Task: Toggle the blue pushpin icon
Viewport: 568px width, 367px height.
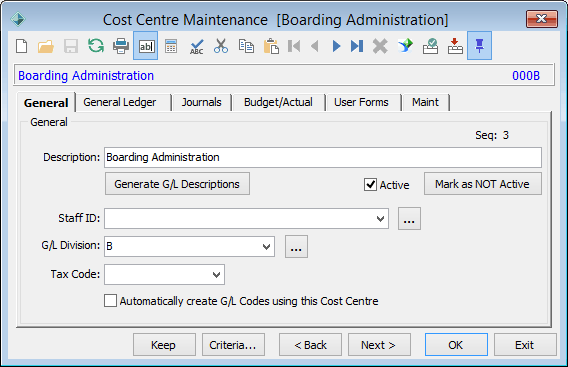Action: 479,46
